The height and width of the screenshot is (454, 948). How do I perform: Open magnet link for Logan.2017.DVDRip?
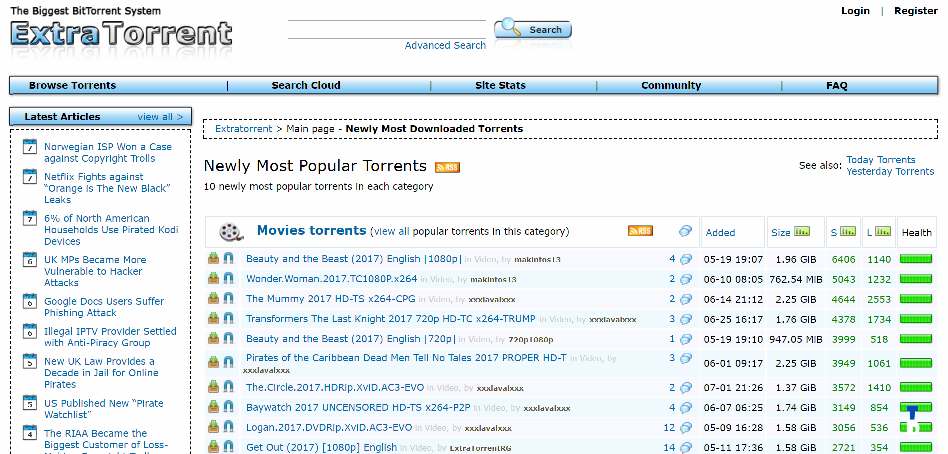(228, 427)
